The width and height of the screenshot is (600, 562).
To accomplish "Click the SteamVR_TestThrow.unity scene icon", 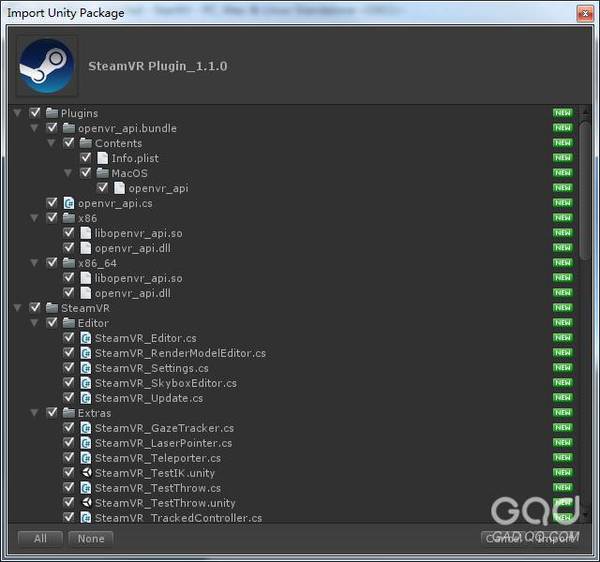I will (86, 503).
